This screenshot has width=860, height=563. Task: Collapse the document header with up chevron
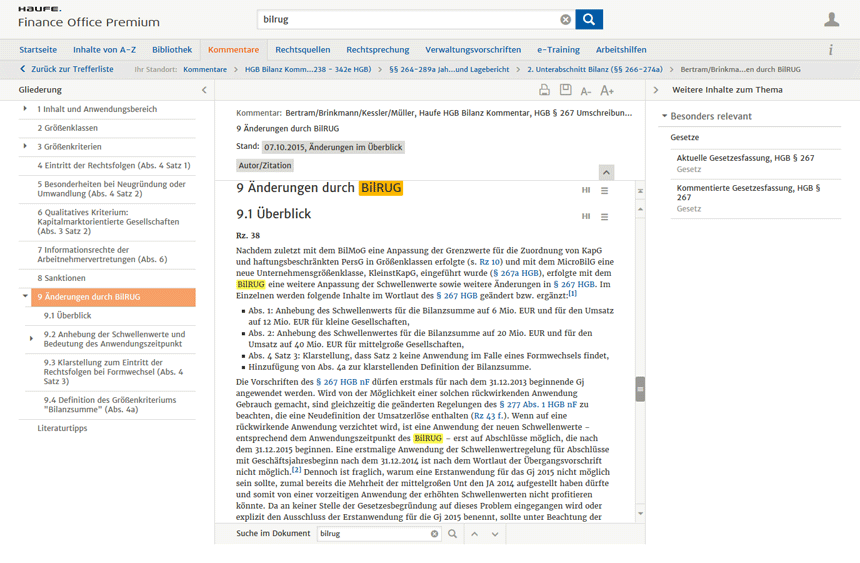606,172
